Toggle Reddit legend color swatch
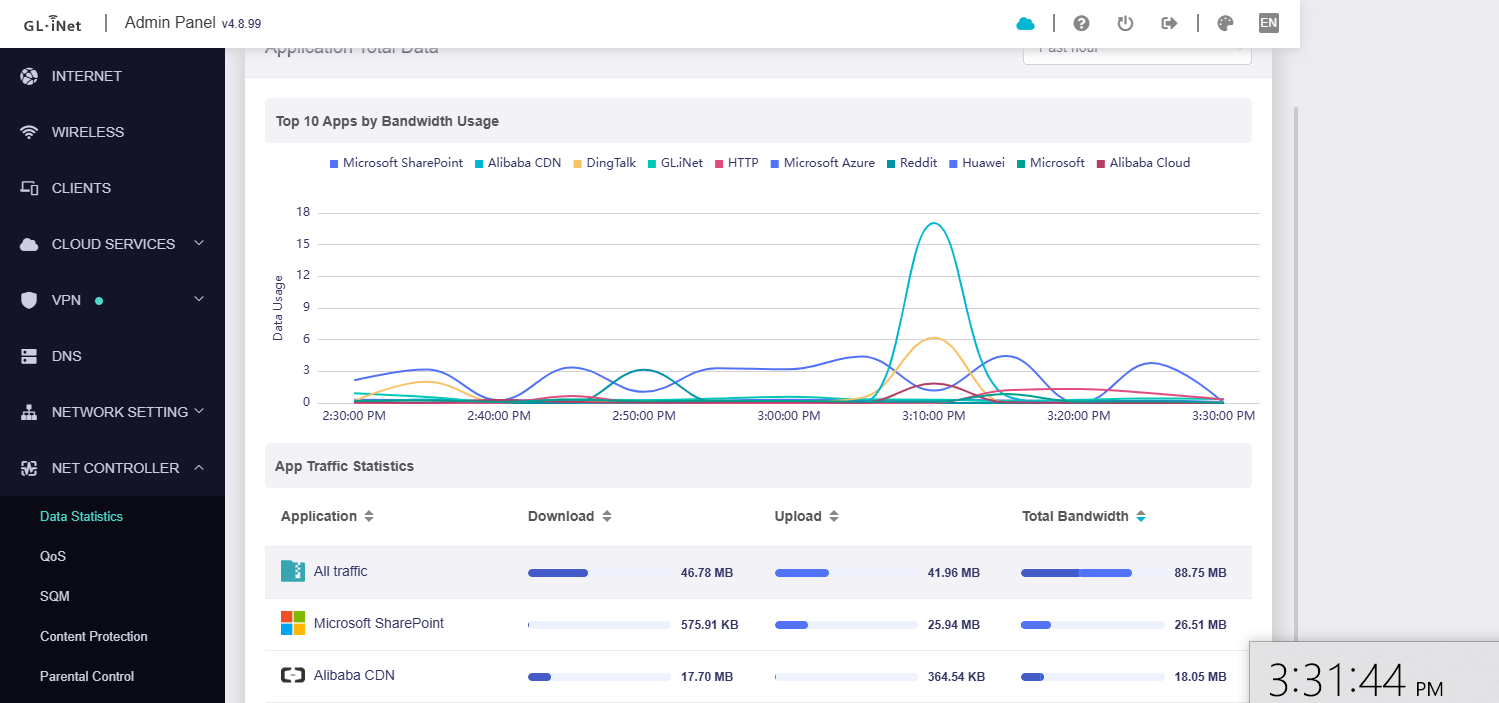Image resolution: width=1499 pixels, height=703 pixels. point(891,163)
